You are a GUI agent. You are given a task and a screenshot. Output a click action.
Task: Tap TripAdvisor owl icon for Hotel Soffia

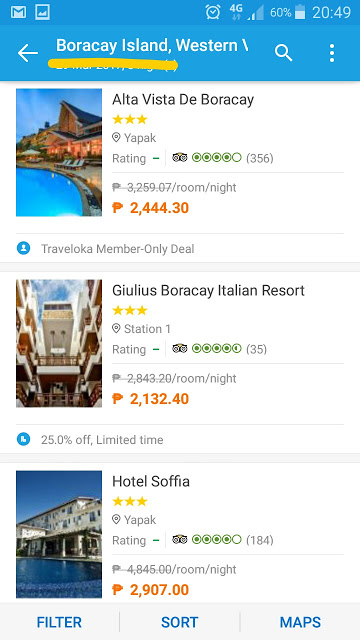(x=180, y=540)
